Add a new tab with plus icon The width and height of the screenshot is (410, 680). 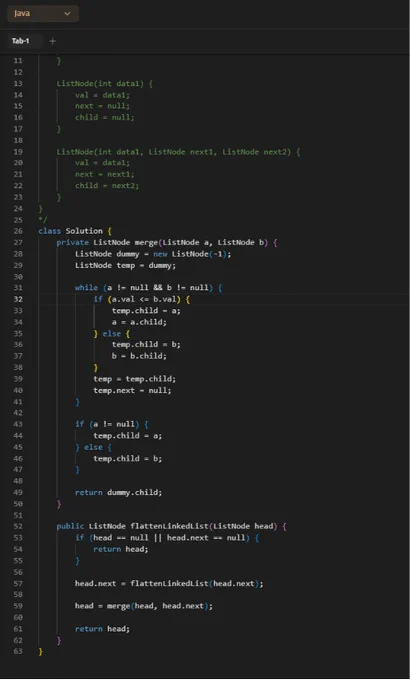[52, 41]
